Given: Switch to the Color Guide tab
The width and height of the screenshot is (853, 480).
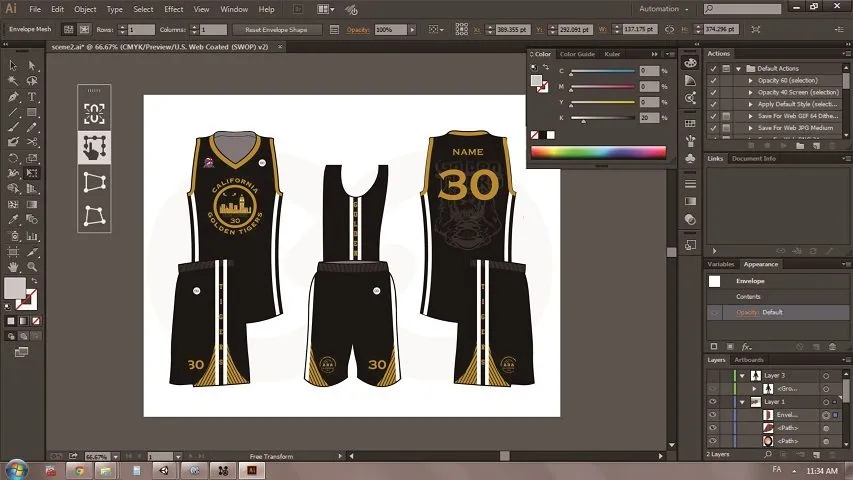Looking at the screenshot, I should (x=577, y=54).
